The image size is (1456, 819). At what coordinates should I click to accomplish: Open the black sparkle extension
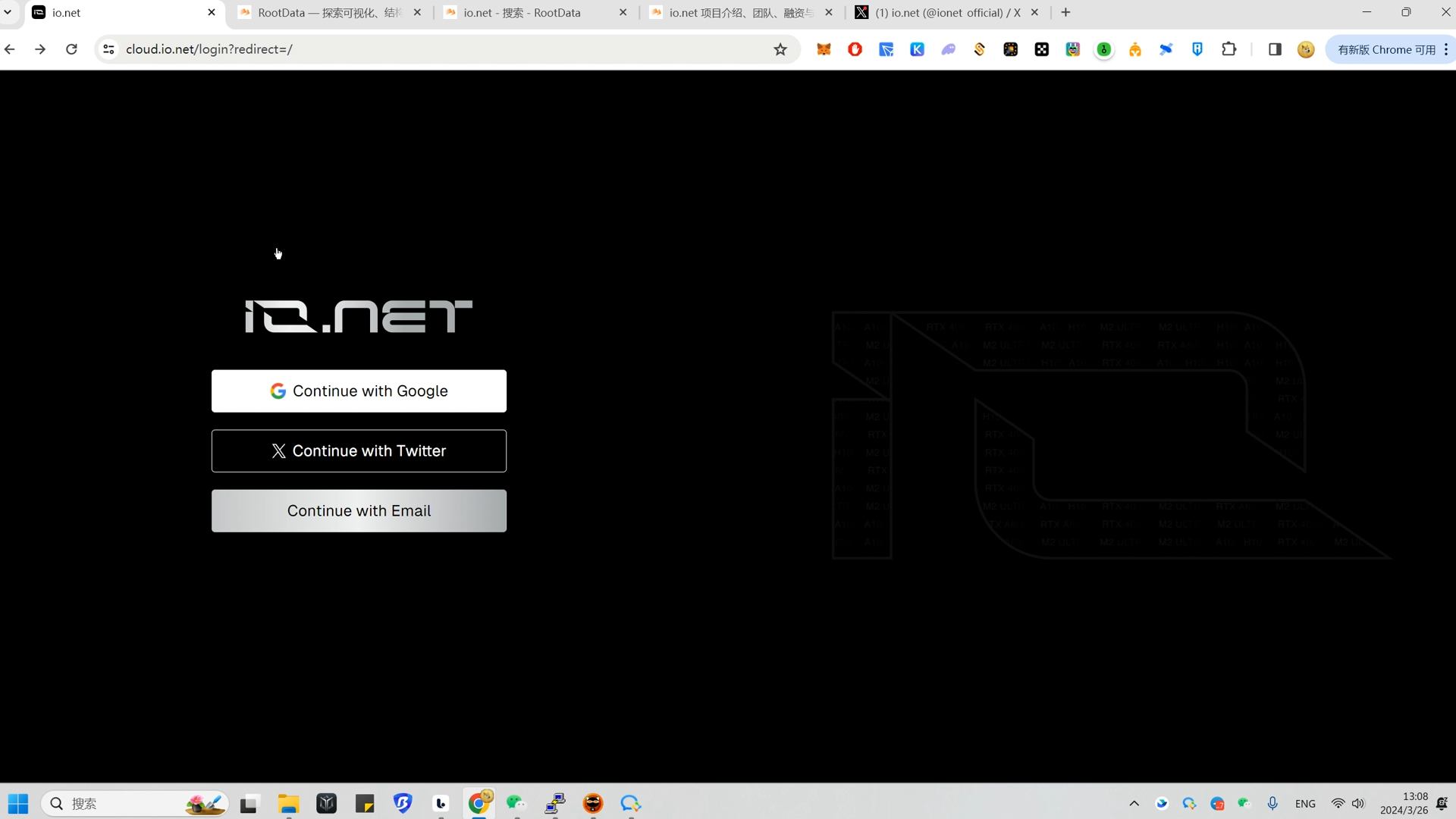[x=1011, y=49]
